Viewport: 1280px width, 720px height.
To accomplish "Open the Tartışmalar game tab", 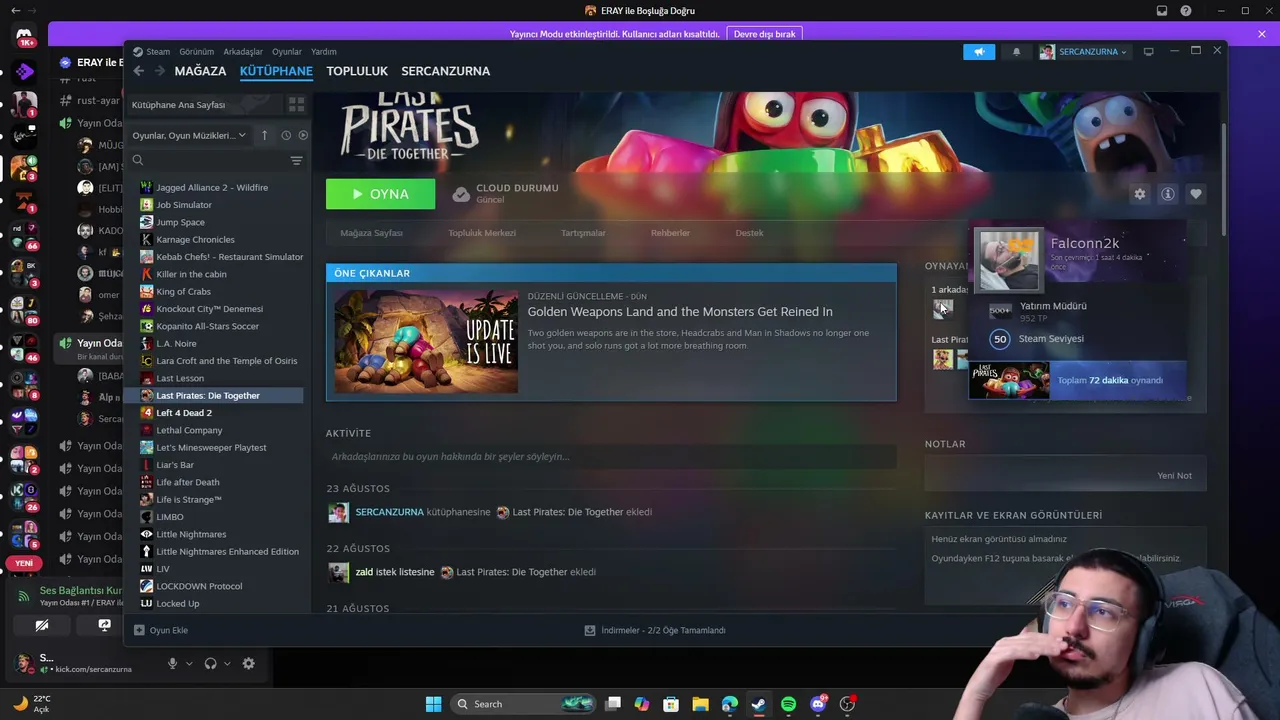I will [583, 233].
